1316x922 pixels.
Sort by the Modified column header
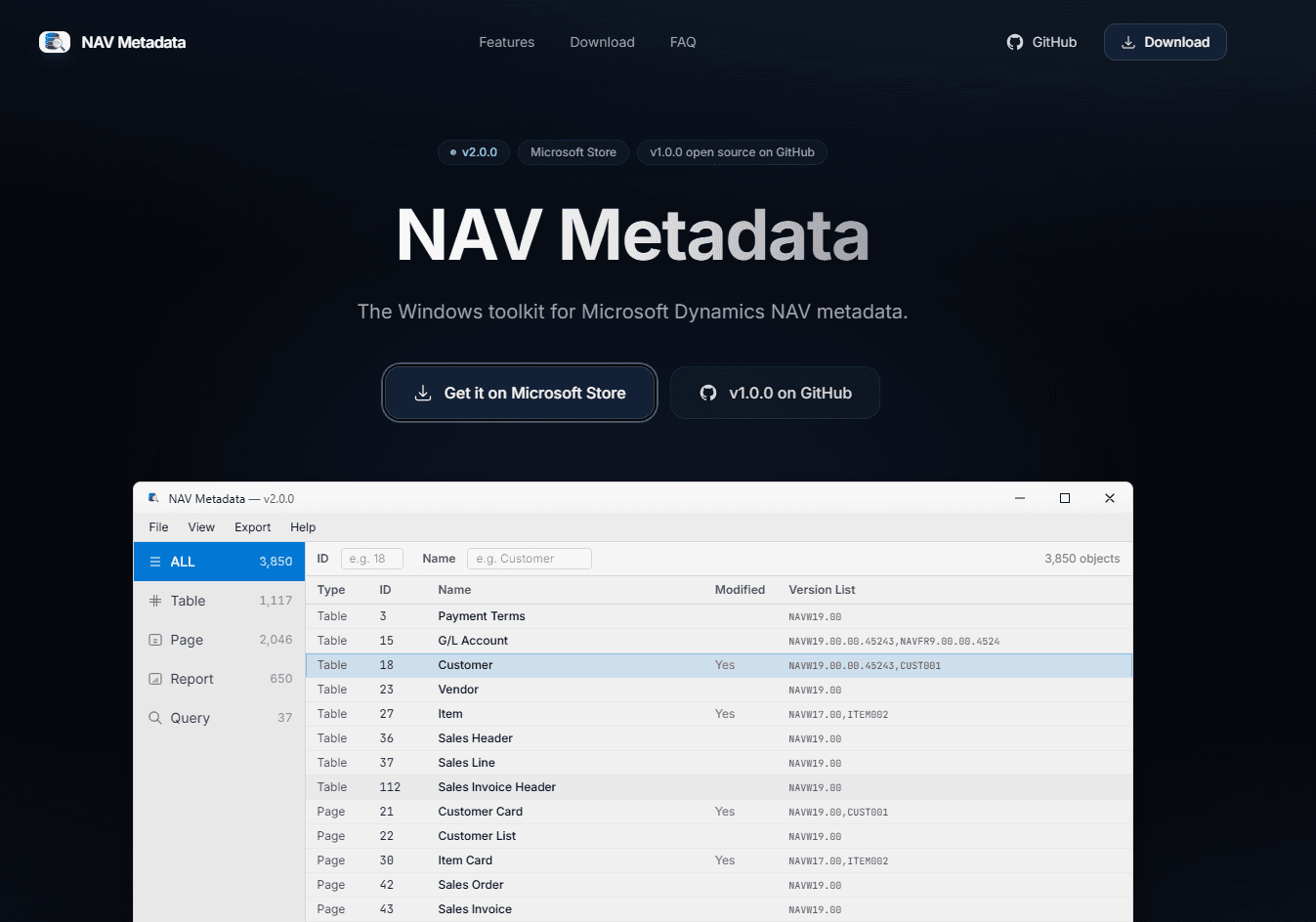pyautogui.click(x=740, y=590)
